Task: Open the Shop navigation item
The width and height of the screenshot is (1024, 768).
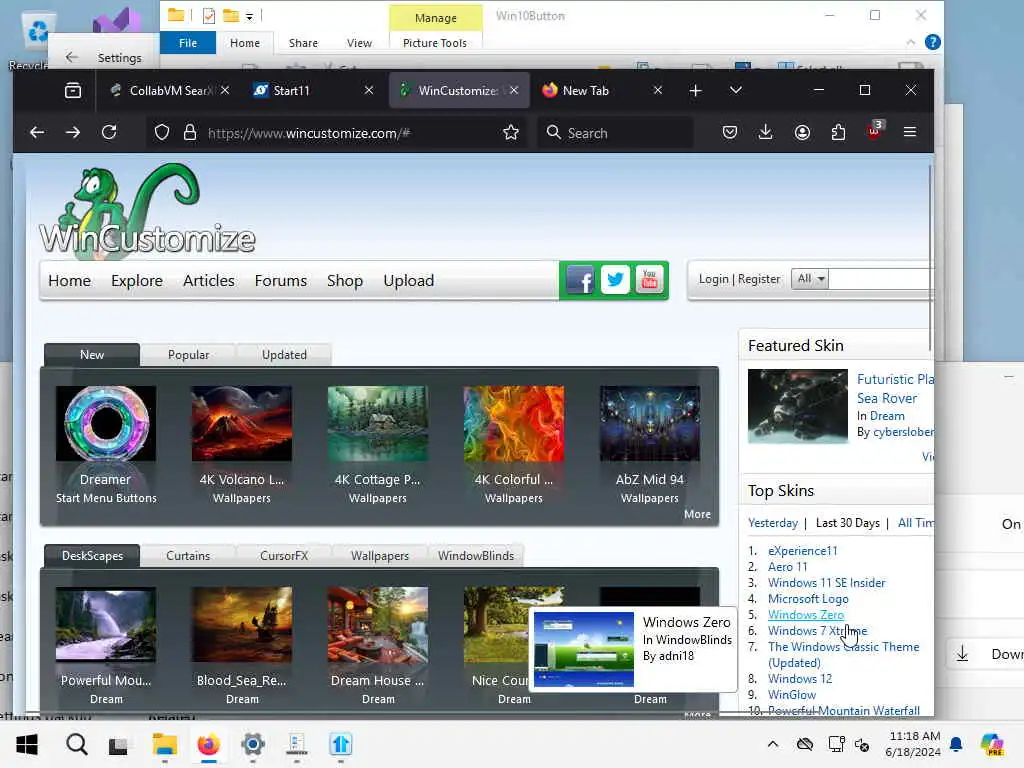Action: (345, 280)
